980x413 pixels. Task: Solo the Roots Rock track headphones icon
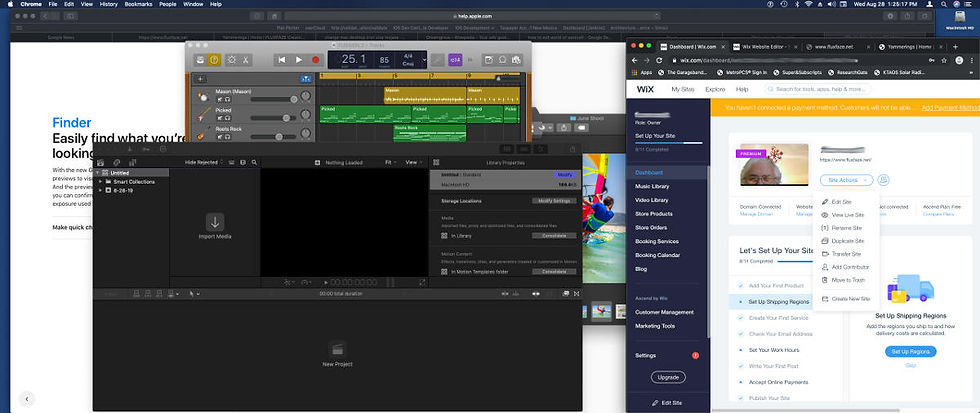click(228, 136)
